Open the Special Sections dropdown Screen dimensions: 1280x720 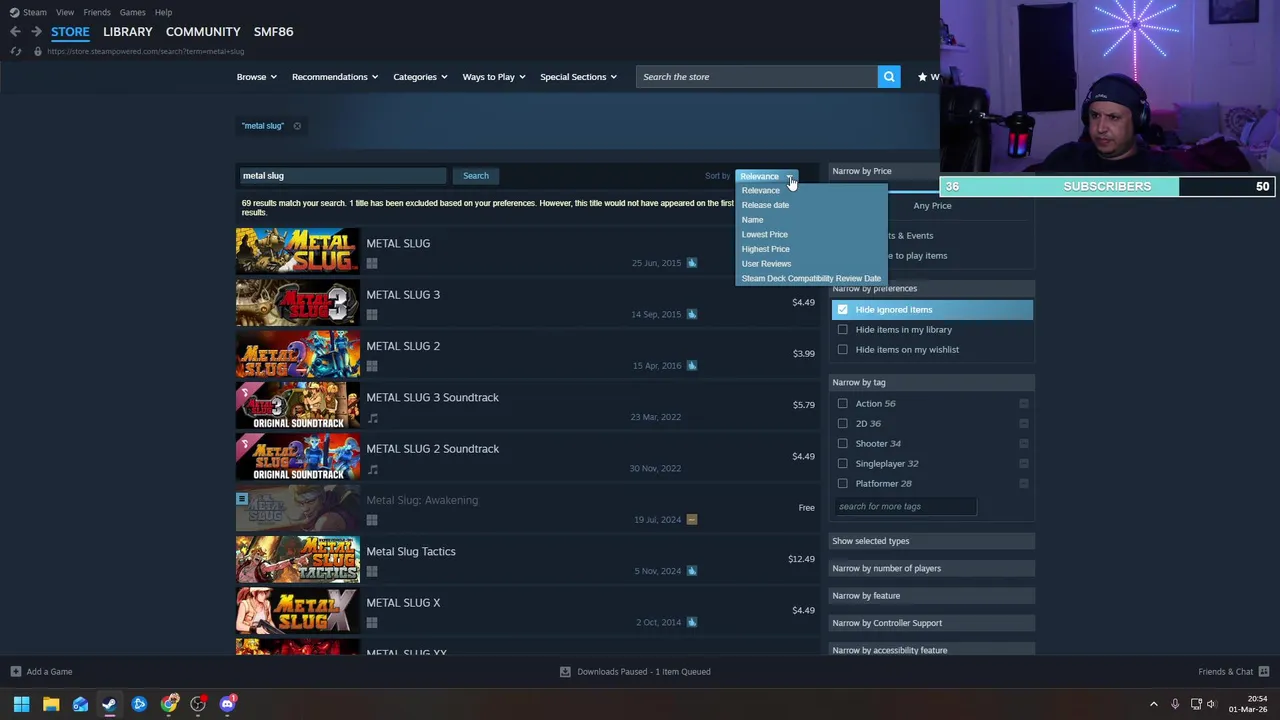[x=578, y=77]
